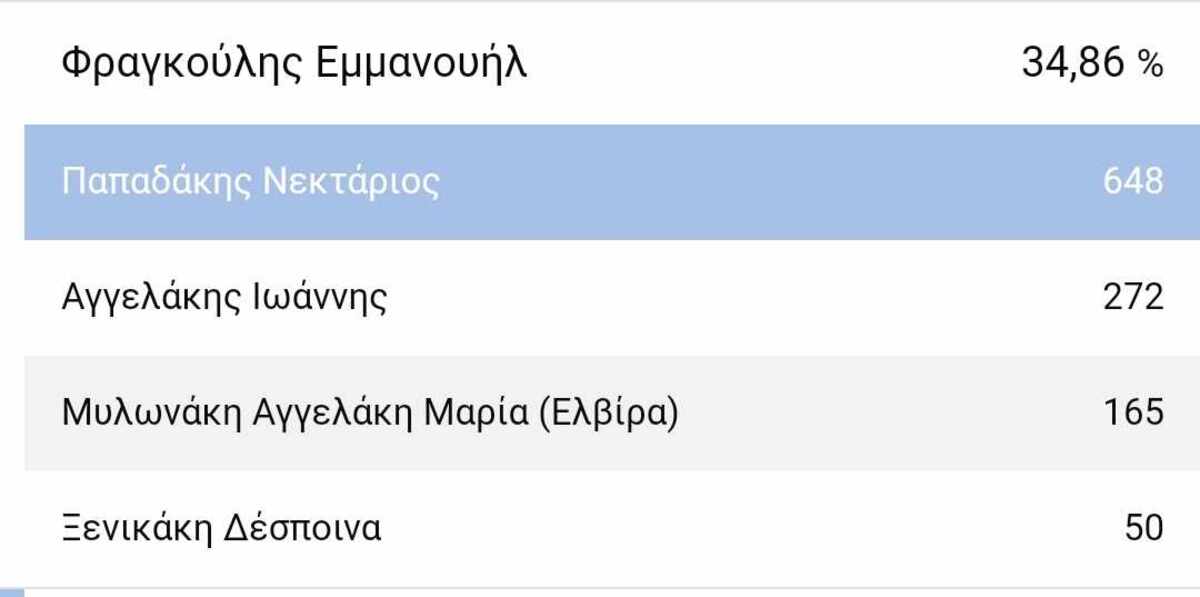
Task: Click the blue bar at the bottom-left edge
Action: 12,593
